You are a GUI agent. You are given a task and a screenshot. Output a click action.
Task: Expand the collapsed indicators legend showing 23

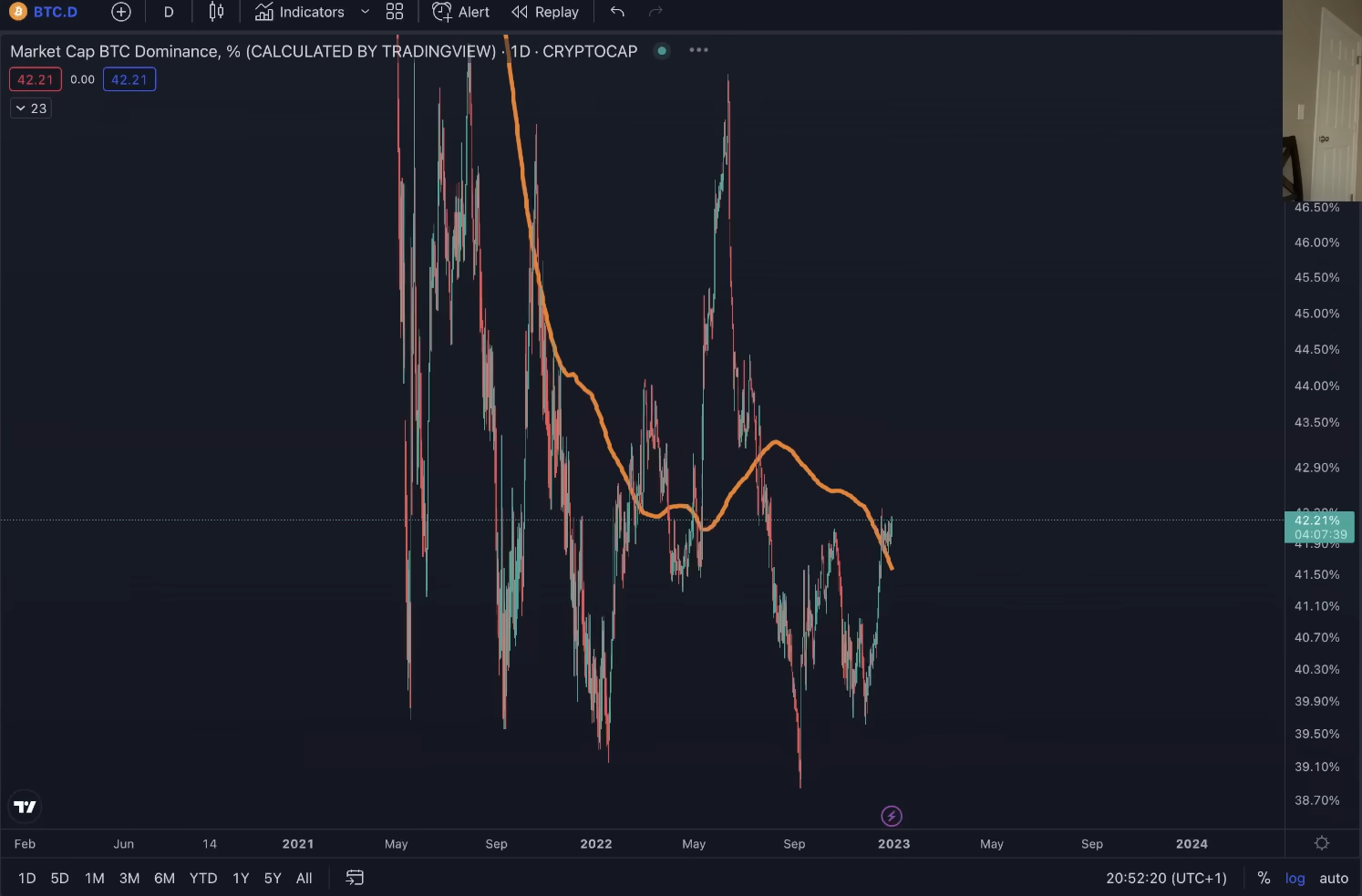pyautogui.click(x=31, y=108)
